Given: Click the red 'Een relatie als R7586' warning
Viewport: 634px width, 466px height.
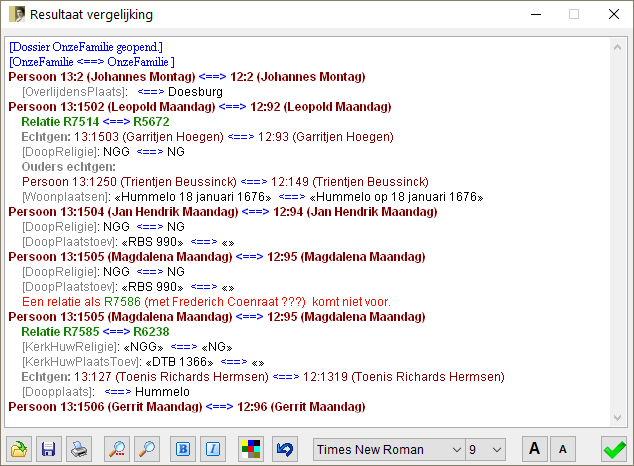Looking at the screenshot, I should [x=206, y=302].
